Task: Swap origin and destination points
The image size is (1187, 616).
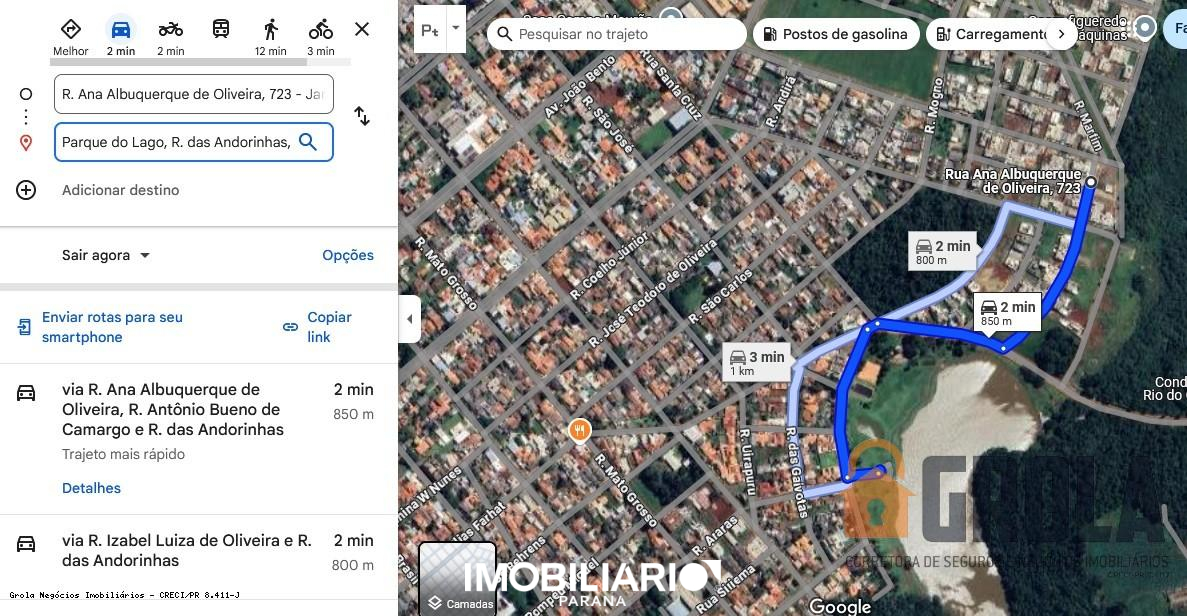Action: tap(362, 116)
